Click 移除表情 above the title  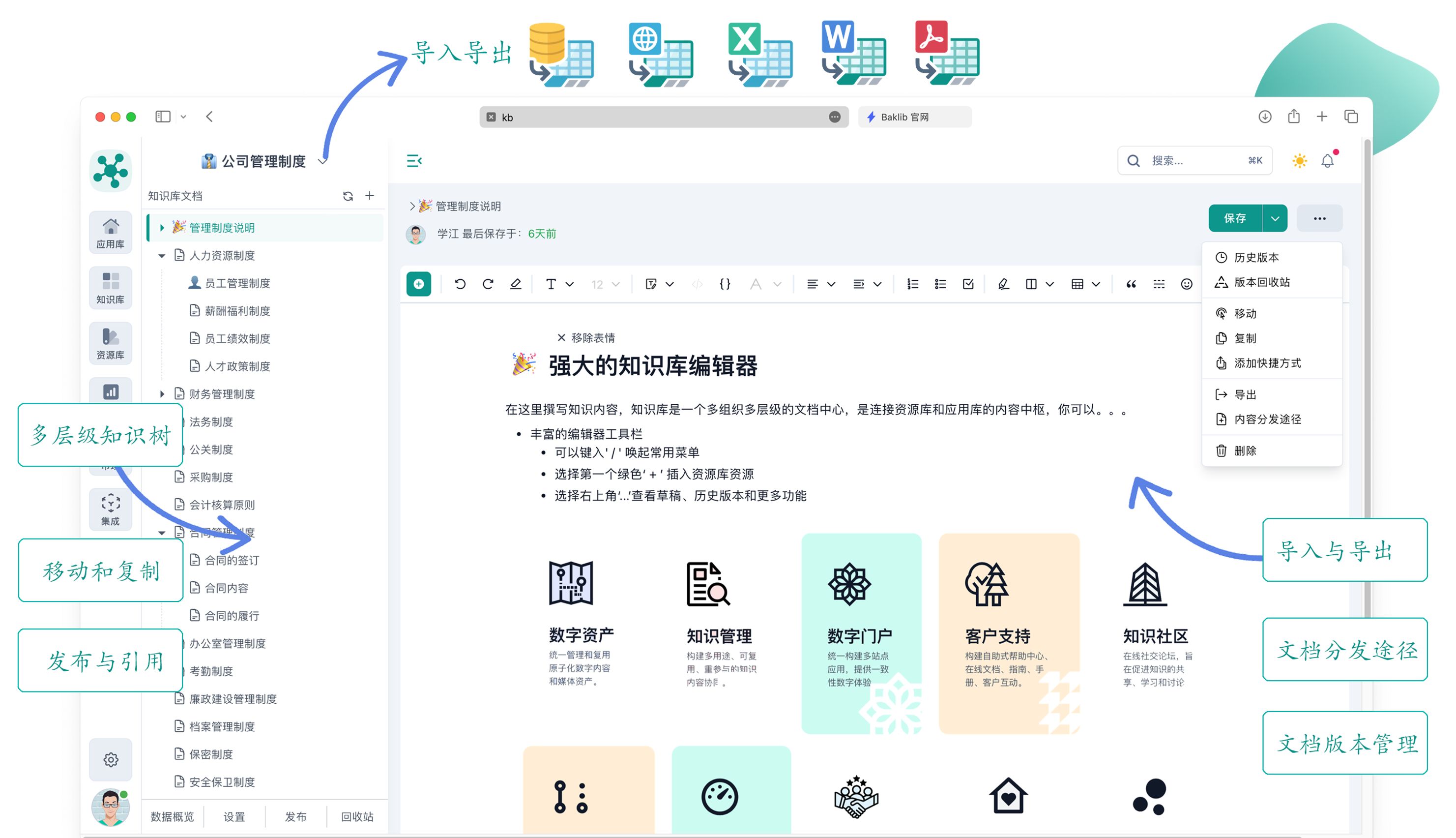coord(586,338)
